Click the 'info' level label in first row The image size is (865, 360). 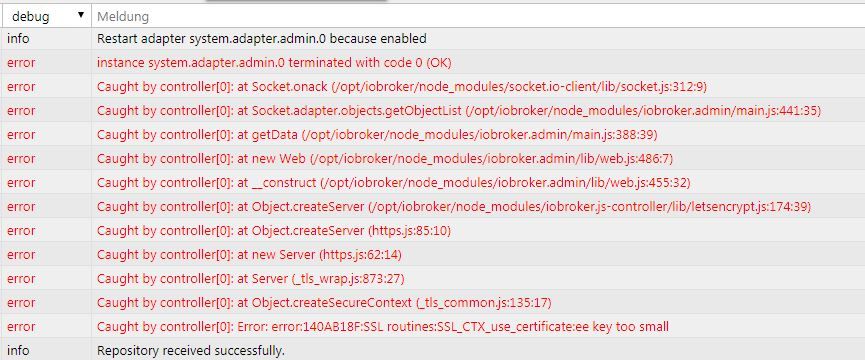point(18,39)
